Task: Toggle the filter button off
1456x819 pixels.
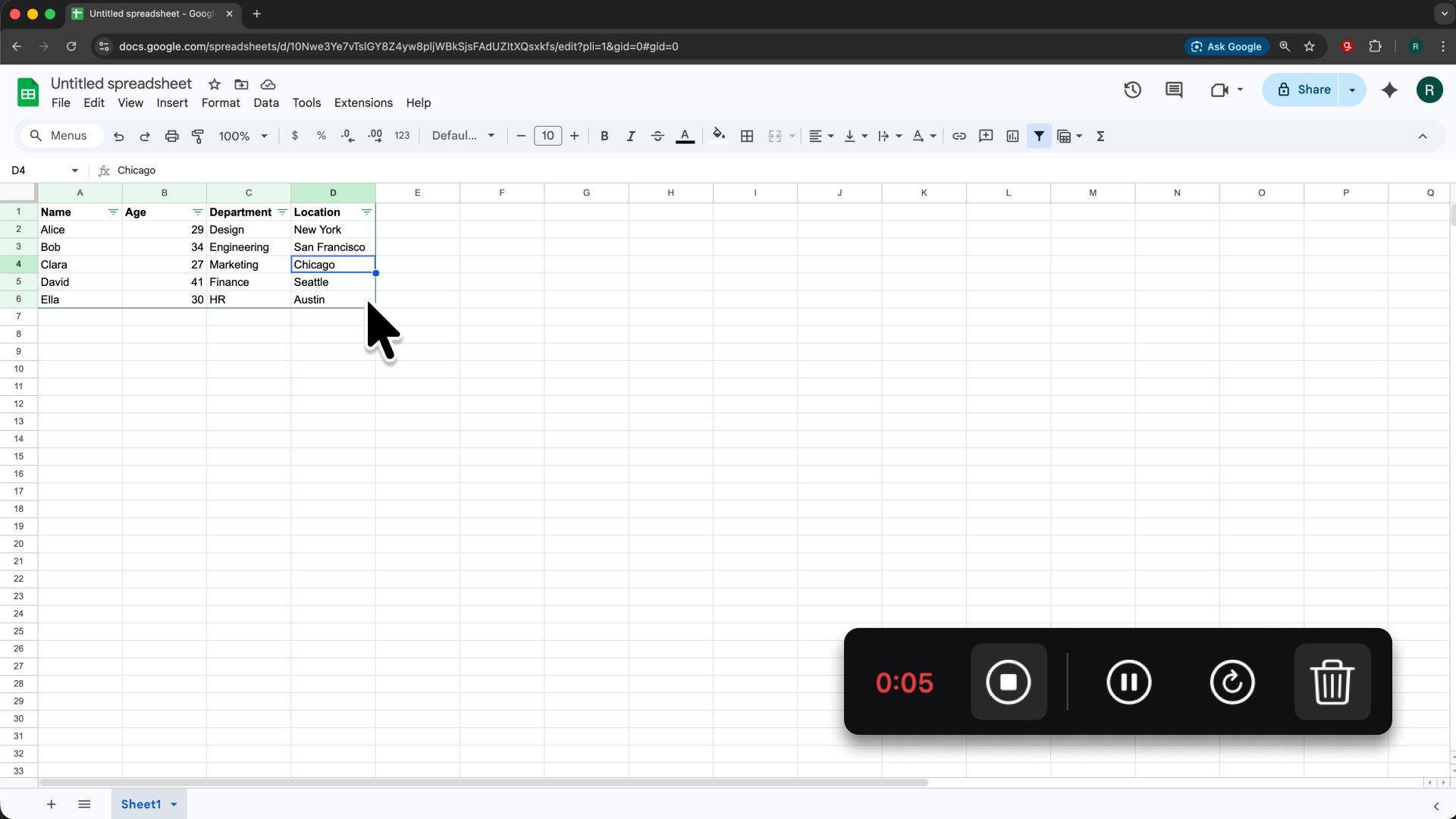Action: pos(1039,136)
